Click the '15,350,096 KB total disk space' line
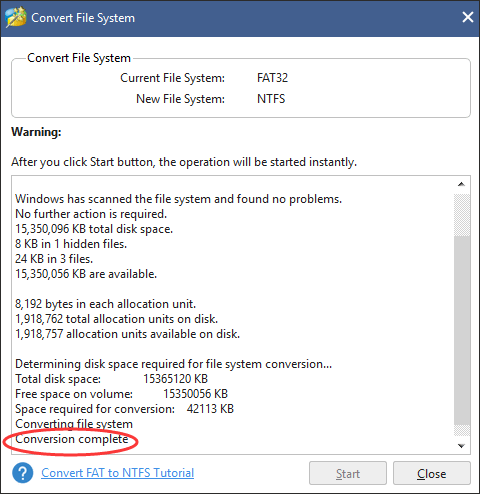This screenshot has height=494, width=480. pyautogui.click(x=94, y=229)
